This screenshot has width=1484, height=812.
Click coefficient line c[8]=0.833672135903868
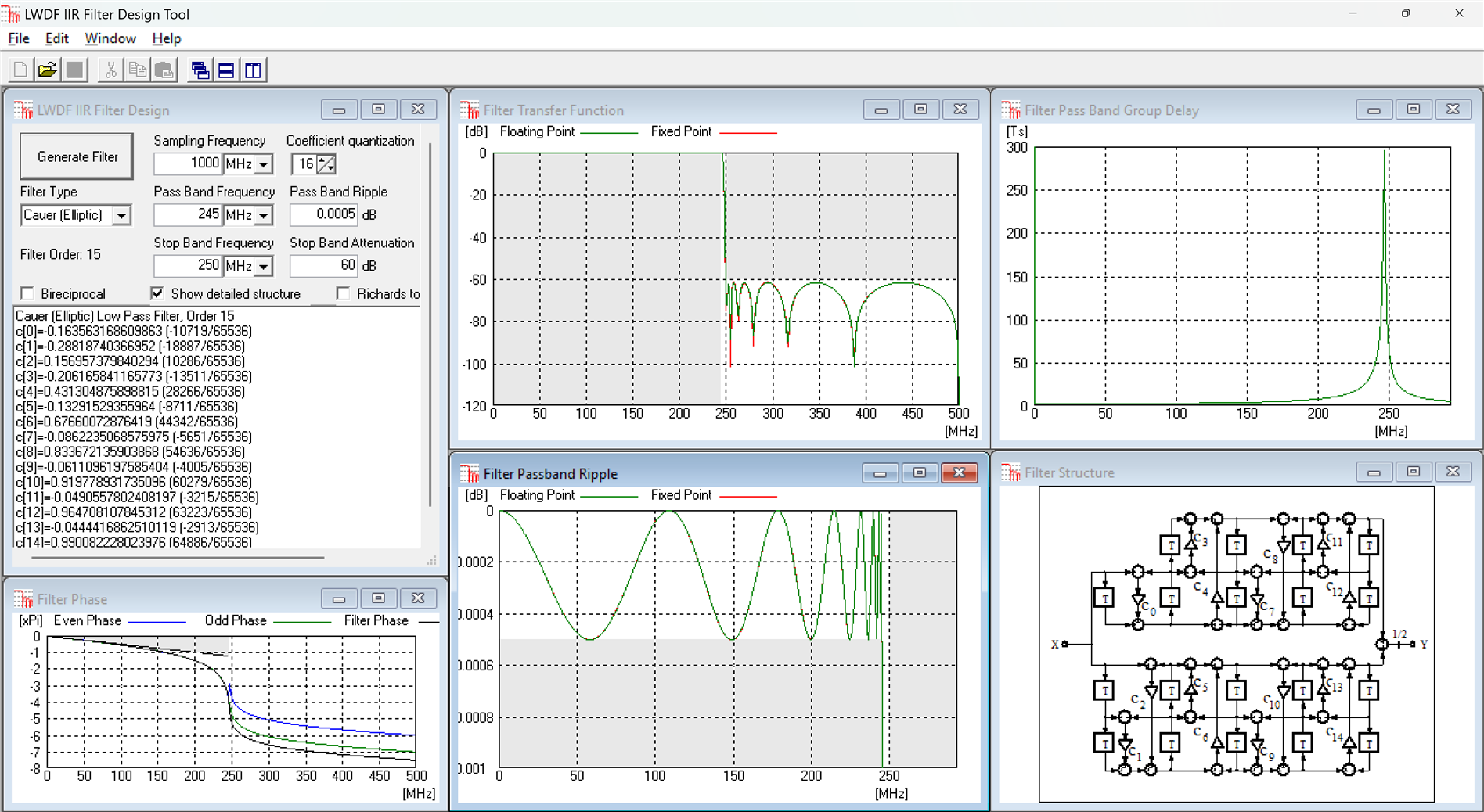[131, 451]
